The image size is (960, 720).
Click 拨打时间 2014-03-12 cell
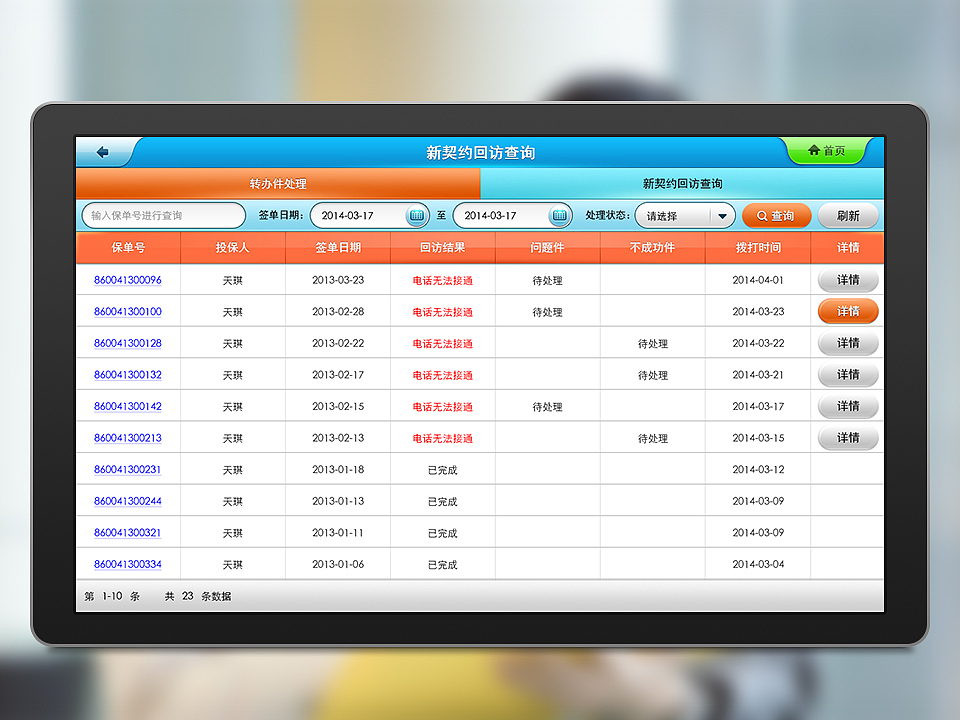click(x=758, y=470)
